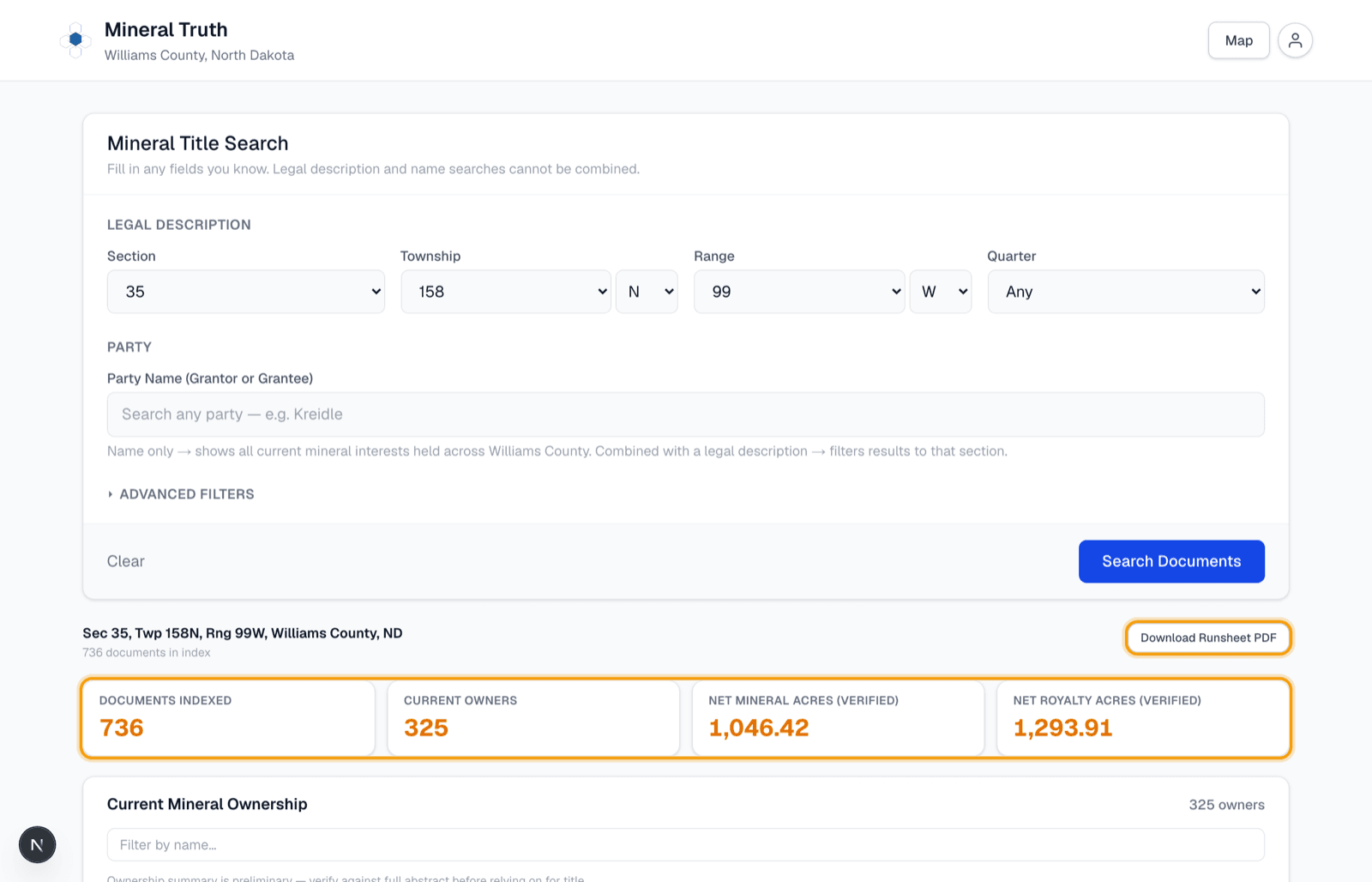Change the township direction N selector
1372x882 pixels.
click(x=647, y=292)
